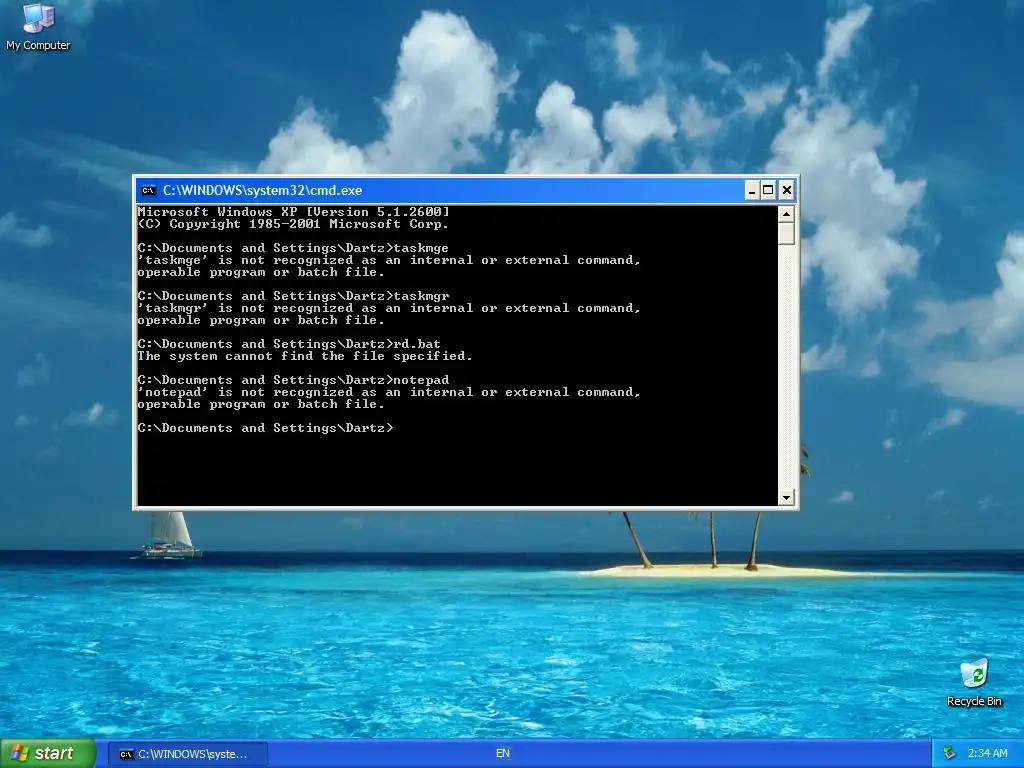Click the last empty command prompt line
Image resolution: width=1024 pixels, height=768 pixels.
266,428
